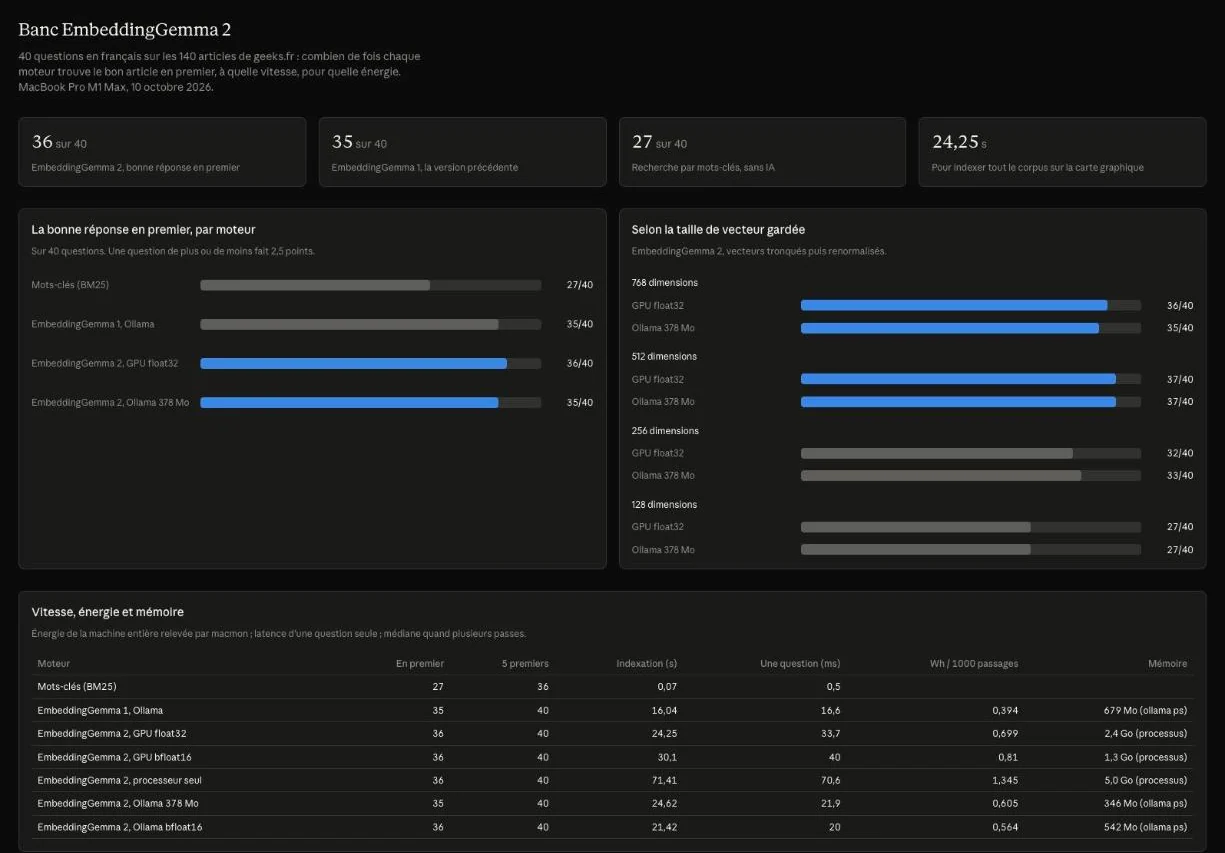Click the "16,04" indexation value
The height and width of the screenshot is (853, 1225).
(x=664, y=710)
